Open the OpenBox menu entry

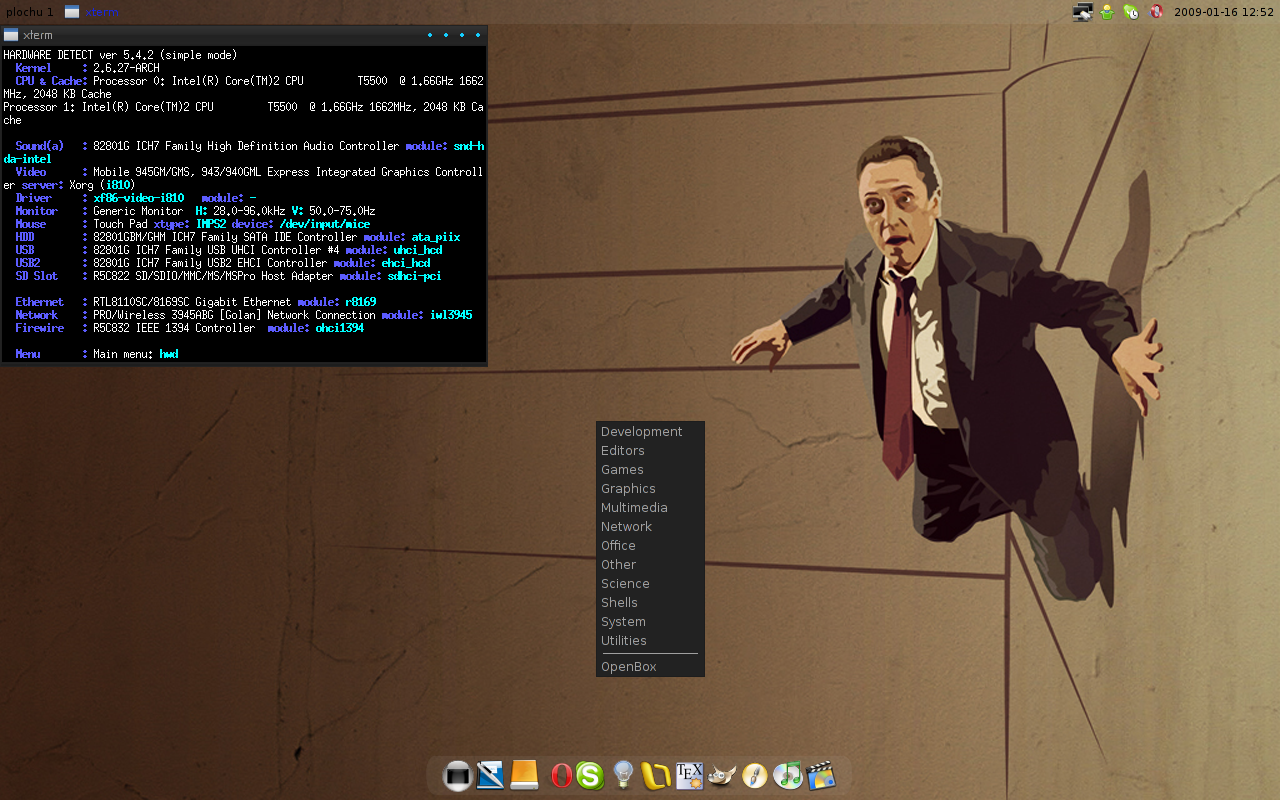coord(650,667)
